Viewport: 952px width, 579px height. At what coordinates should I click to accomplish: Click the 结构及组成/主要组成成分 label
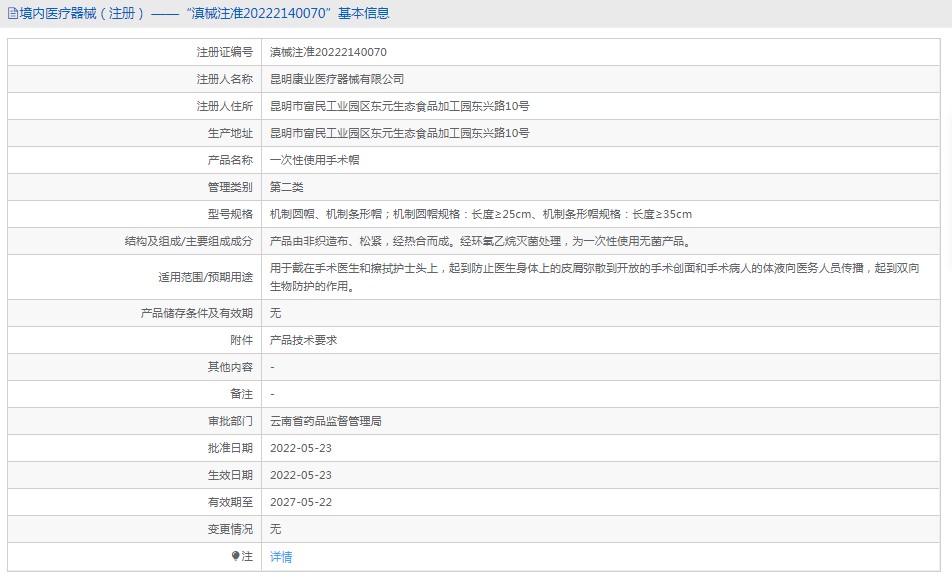[x=189, y=241]
